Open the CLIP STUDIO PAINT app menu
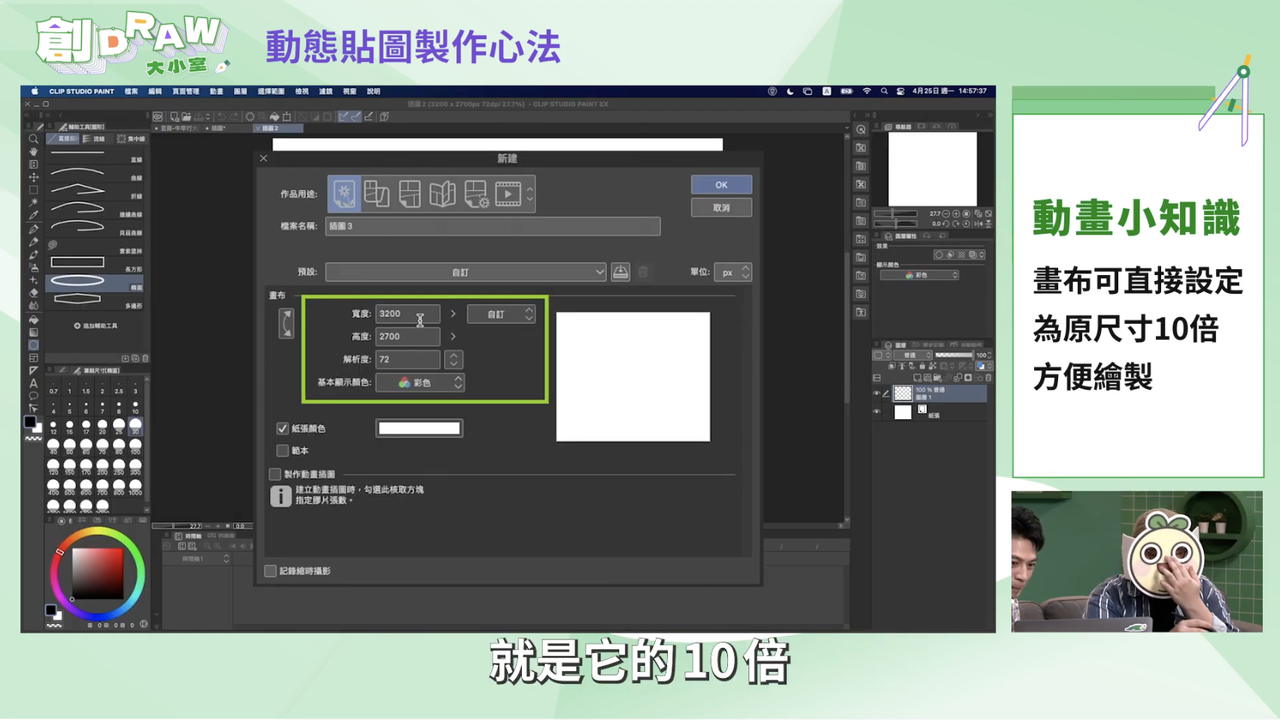1280x720 pixels. coord(82,91)
